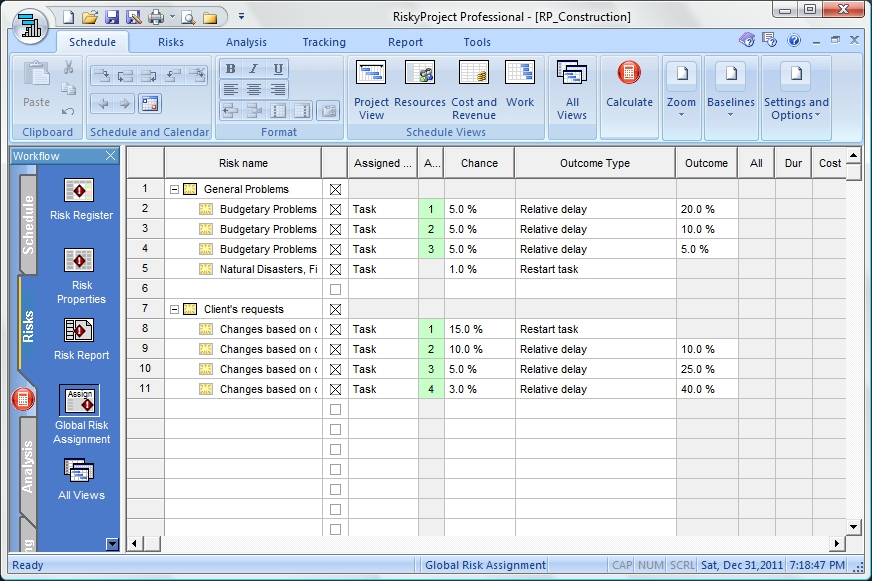
Task: Toggle checkbox for row 3 Budgetary Problems
Action: 335,229
